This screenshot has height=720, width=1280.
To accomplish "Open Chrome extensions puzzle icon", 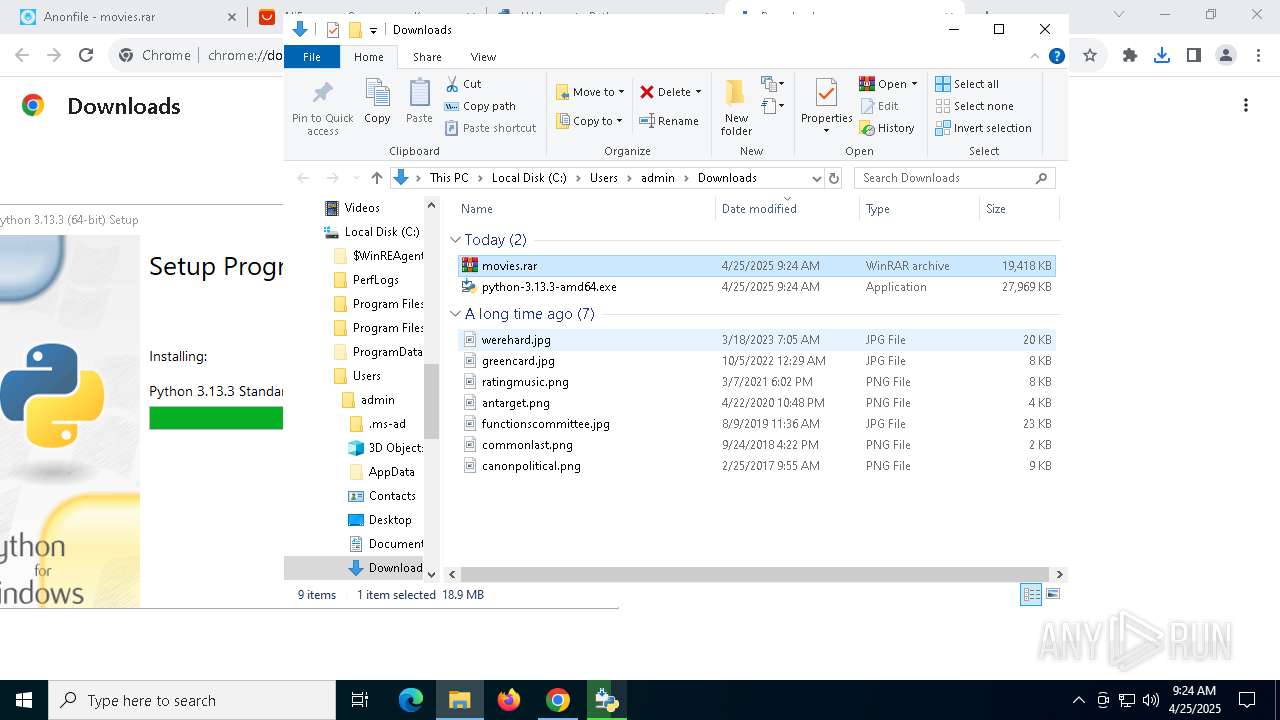I will tap(1130, 56).
